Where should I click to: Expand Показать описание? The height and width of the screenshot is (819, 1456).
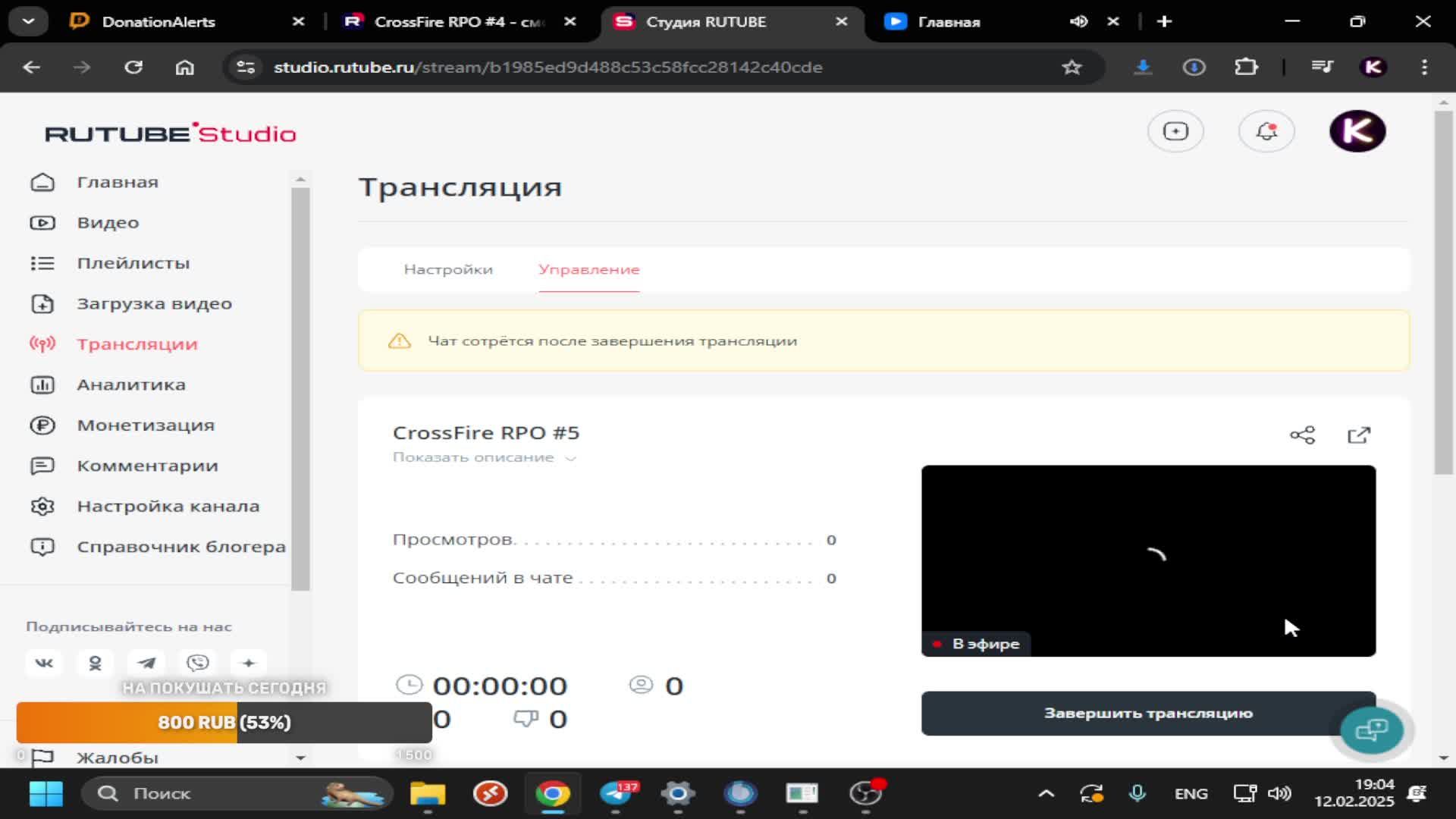tap(485, 457)
